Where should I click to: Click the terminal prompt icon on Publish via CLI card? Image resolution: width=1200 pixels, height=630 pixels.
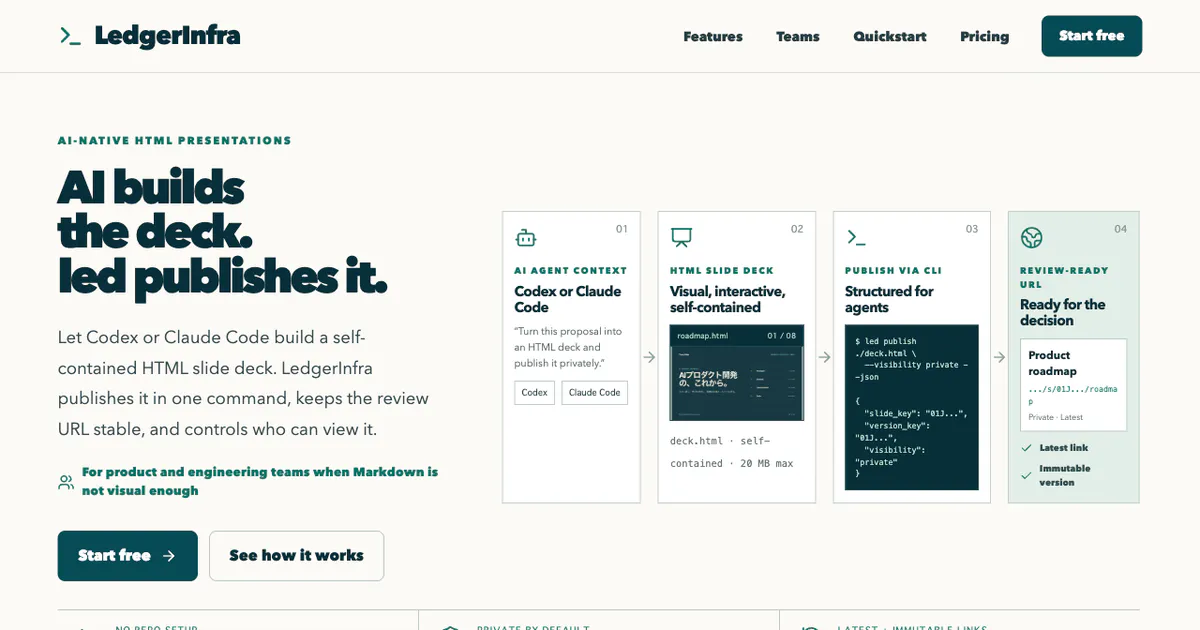[856, 238]
